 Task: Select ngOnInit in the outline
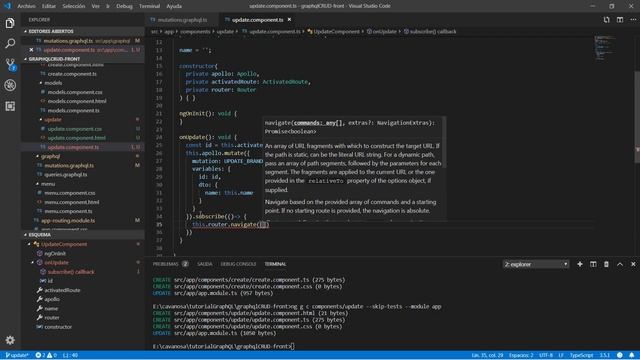pyautogui.click(x=55, y=253)
